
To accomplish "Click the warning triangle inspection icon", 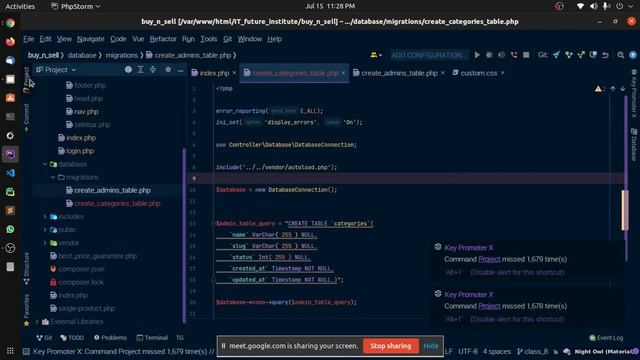I will click(x=598, y=89).
